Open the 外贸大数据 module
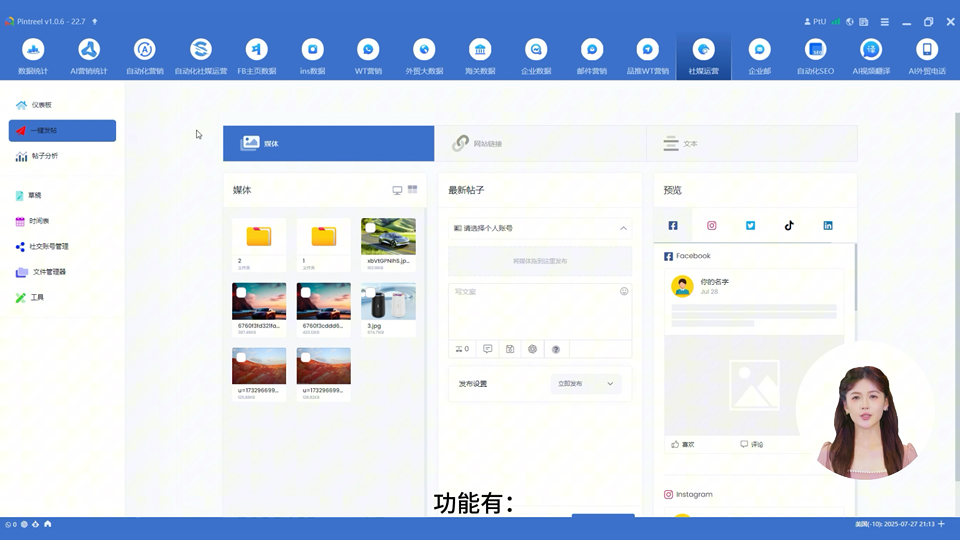Image resolution: width=960 pixels, height=540 pixels. 424,56
